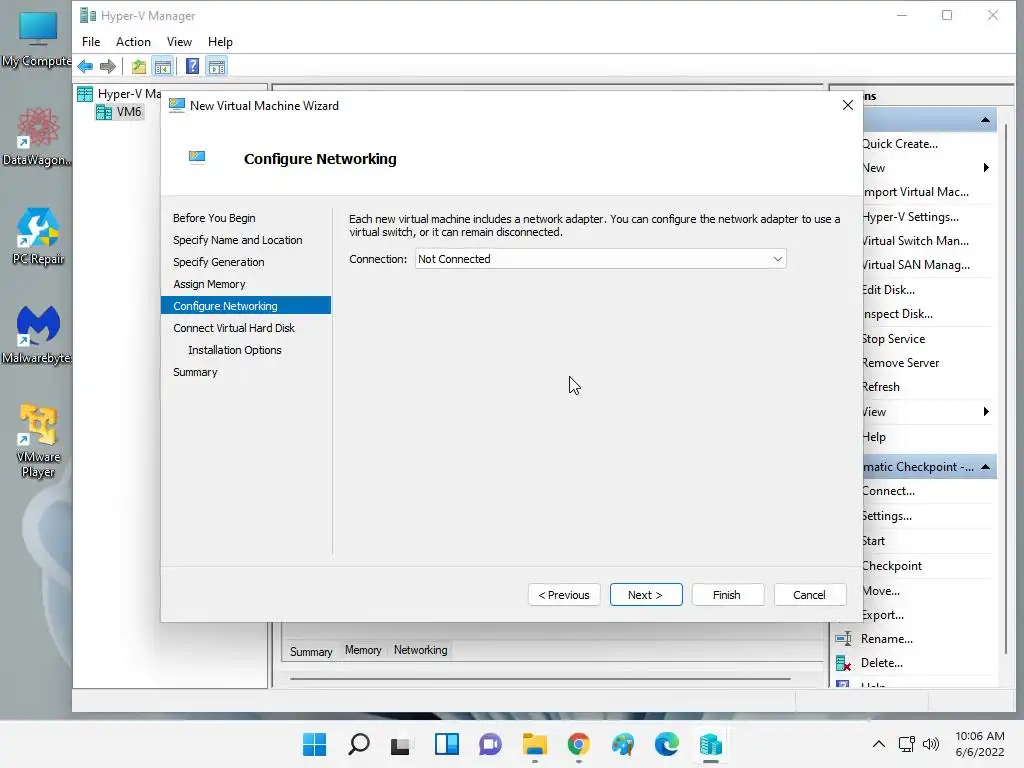
Task: Click Edit Disk action
Action: tap(888, 290)
